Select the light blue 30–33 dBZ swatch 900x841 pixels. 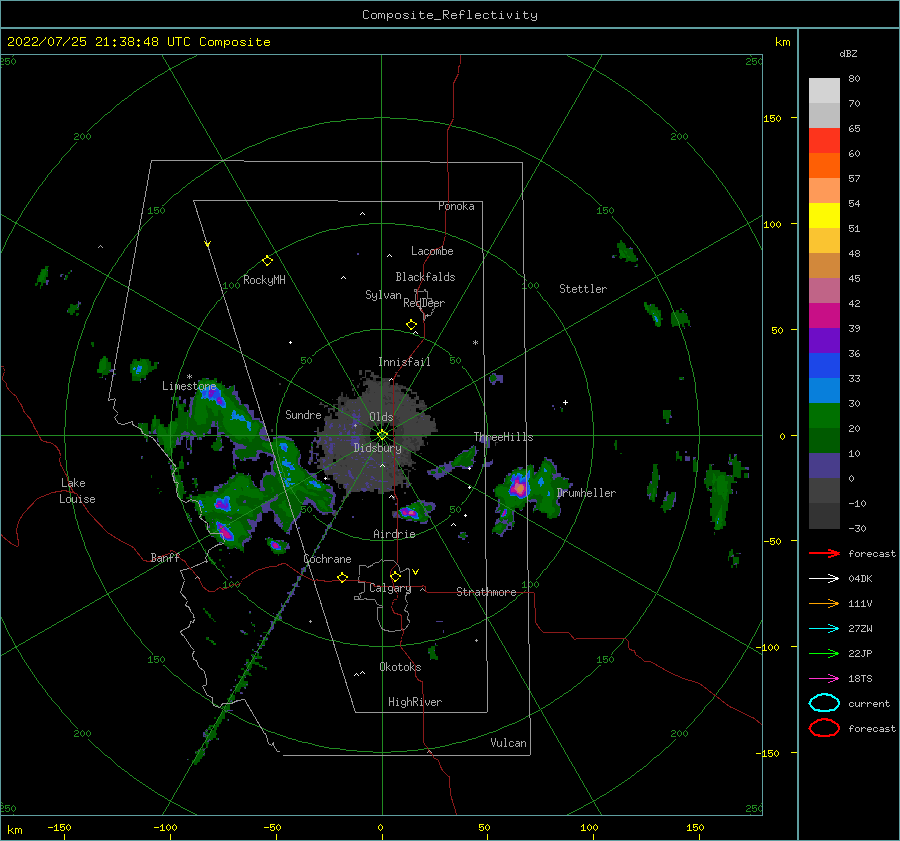click(824, 391)
